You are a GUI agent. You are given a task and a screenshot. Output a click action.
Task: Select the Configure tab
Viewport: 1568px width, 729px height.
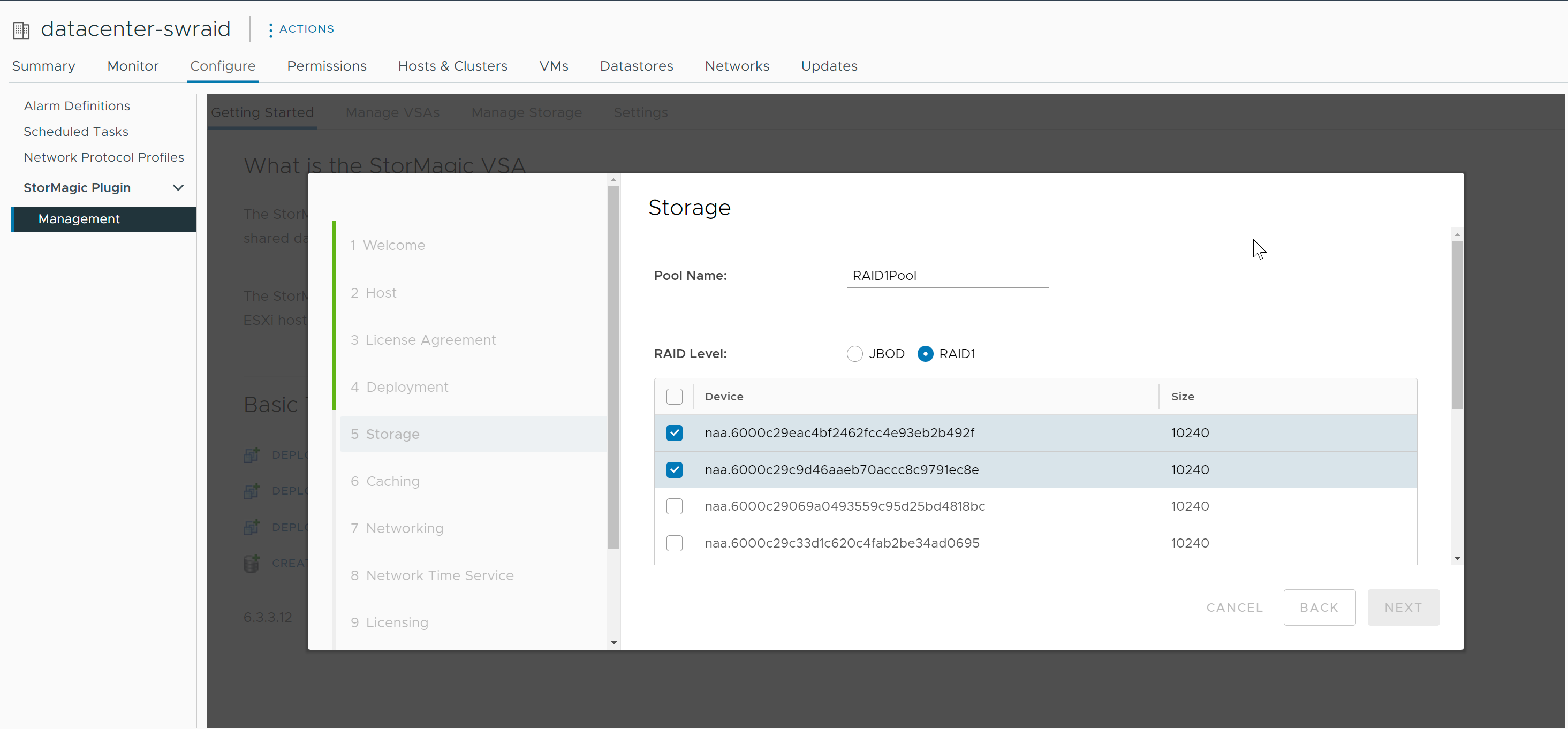pyautogui.click(x=223, y=66)
